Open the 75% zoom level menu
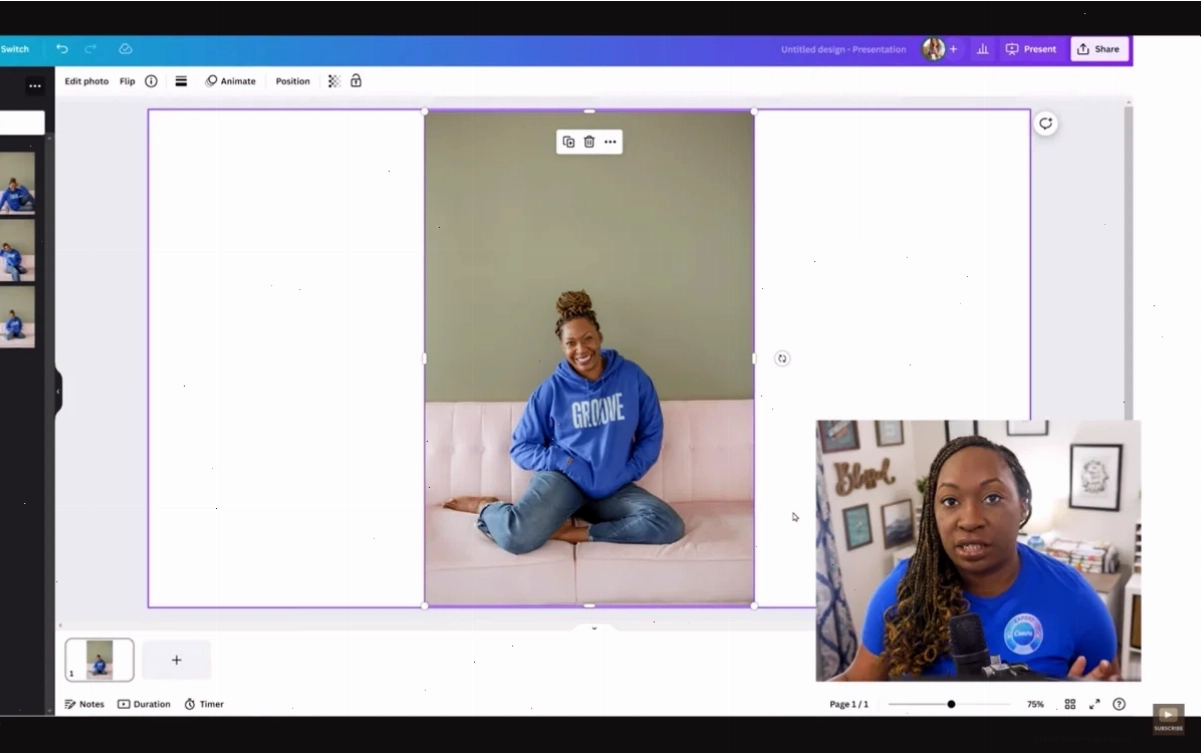The width and height of the screenshot is (1201, 755). [1035, 704]
